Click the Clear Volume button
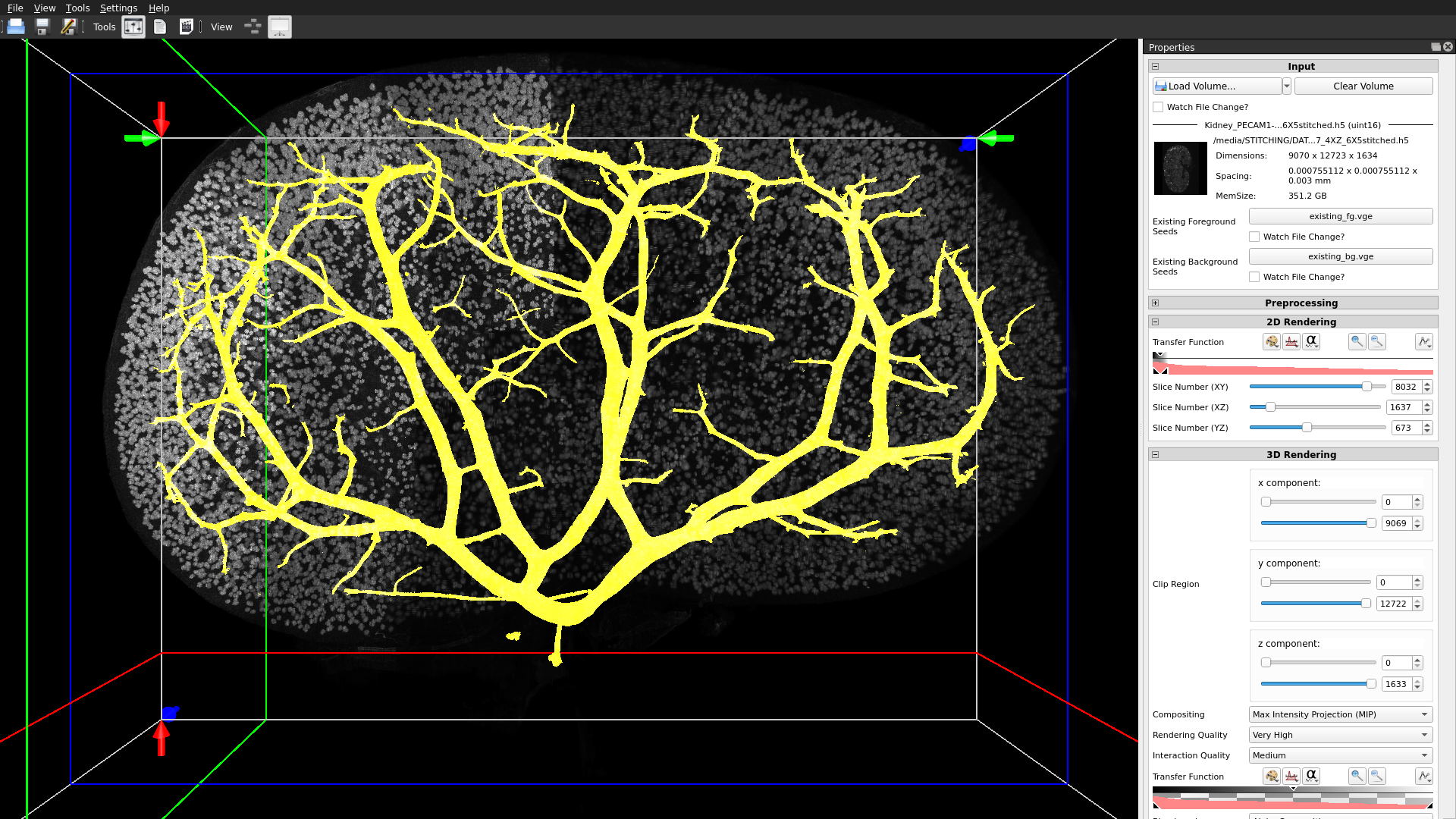This screenshot has width=1456, height=819. tap(1363, 86)
